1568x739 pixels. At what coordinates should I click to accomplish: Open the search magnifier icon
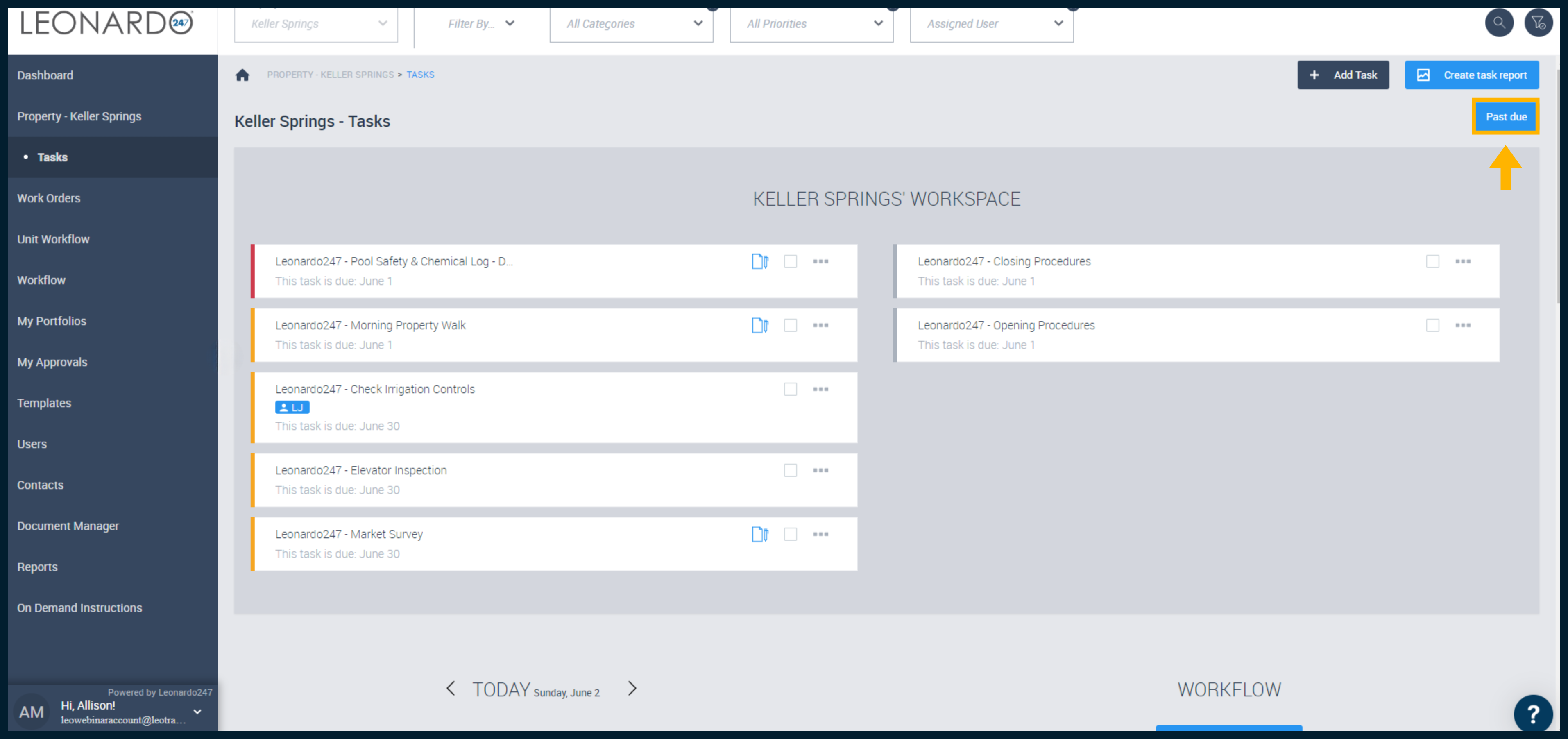click(1499, 23)
